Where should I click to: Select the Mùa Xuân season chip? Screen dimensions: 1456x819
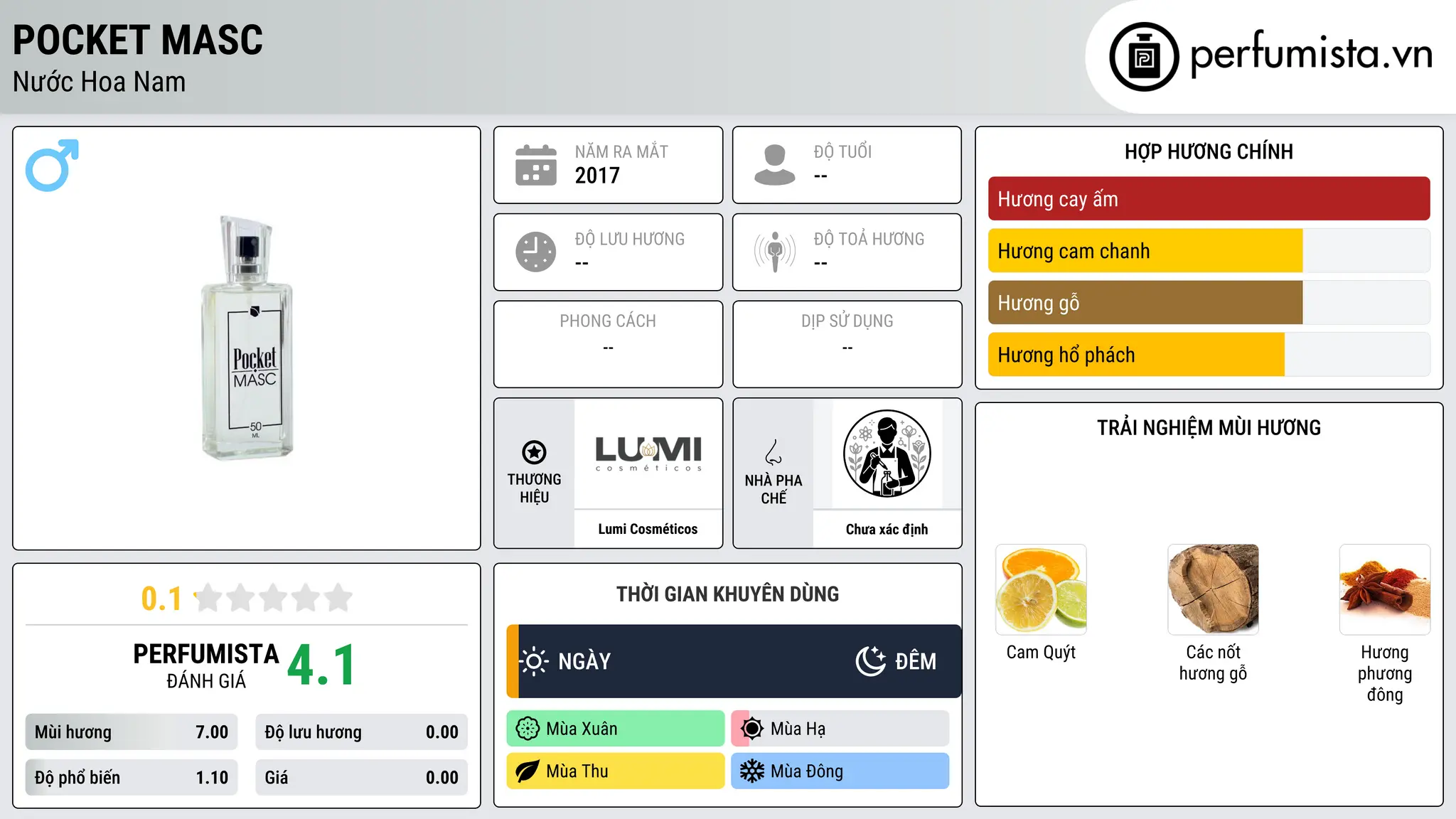pyautogui.click(x=616, y=729)
